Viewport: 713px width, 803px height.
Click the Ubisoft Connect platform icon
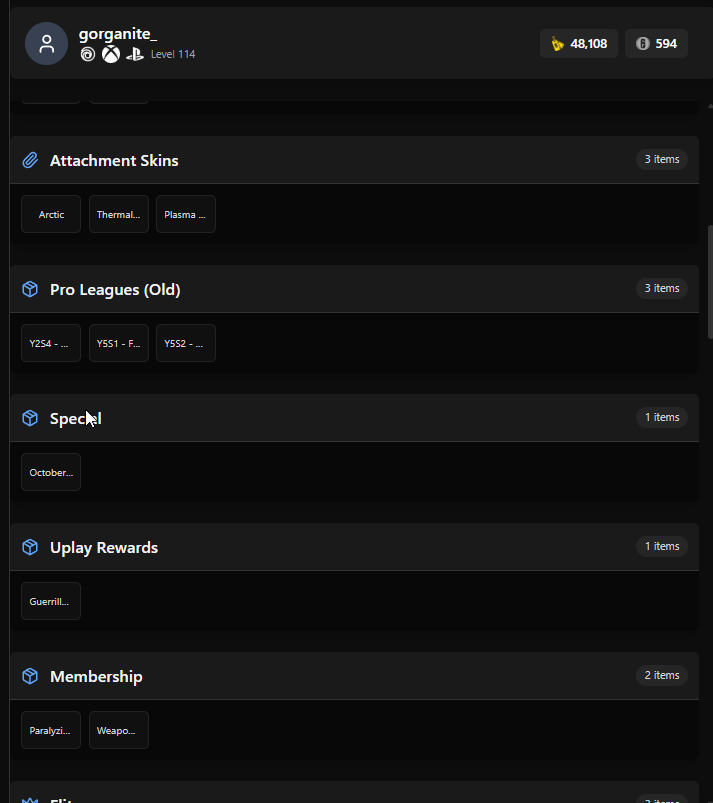(x=88, y=54)
